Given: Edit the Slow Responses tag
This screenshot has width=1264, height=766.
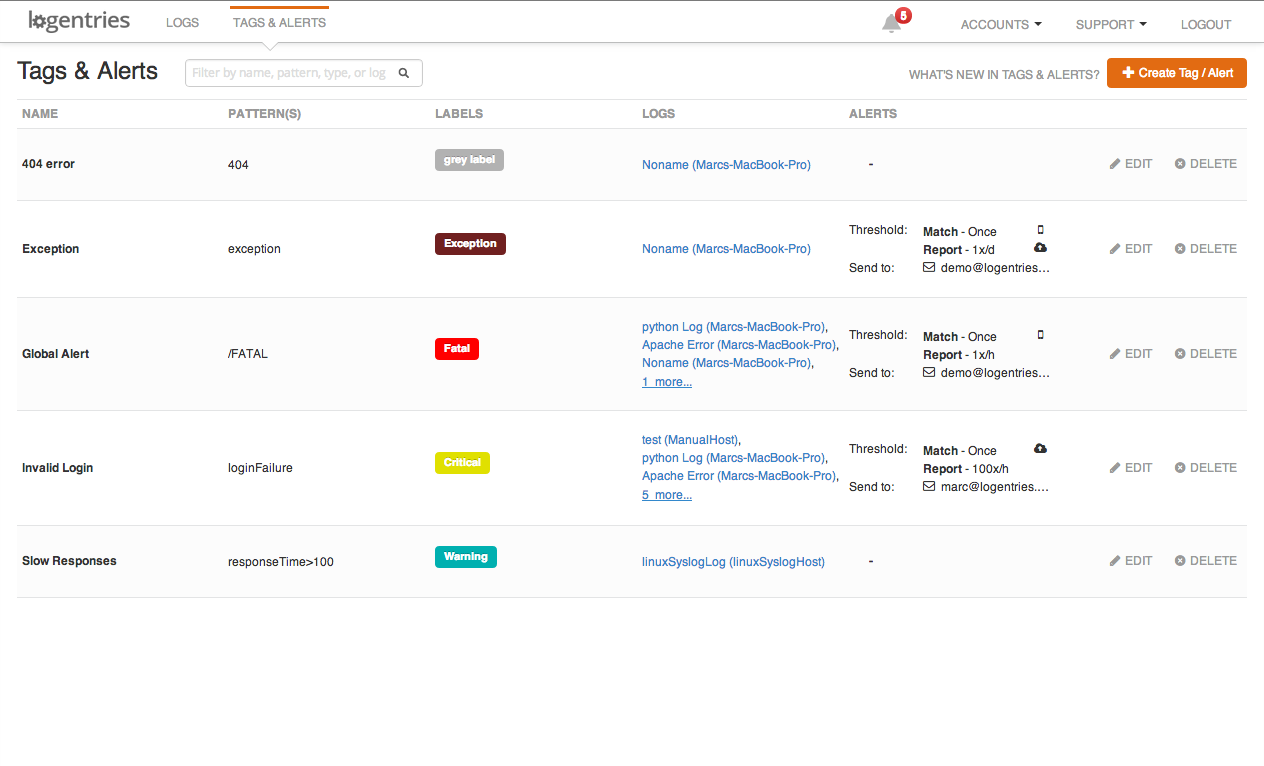Looking at the screenshot, I should [1131, 561].
